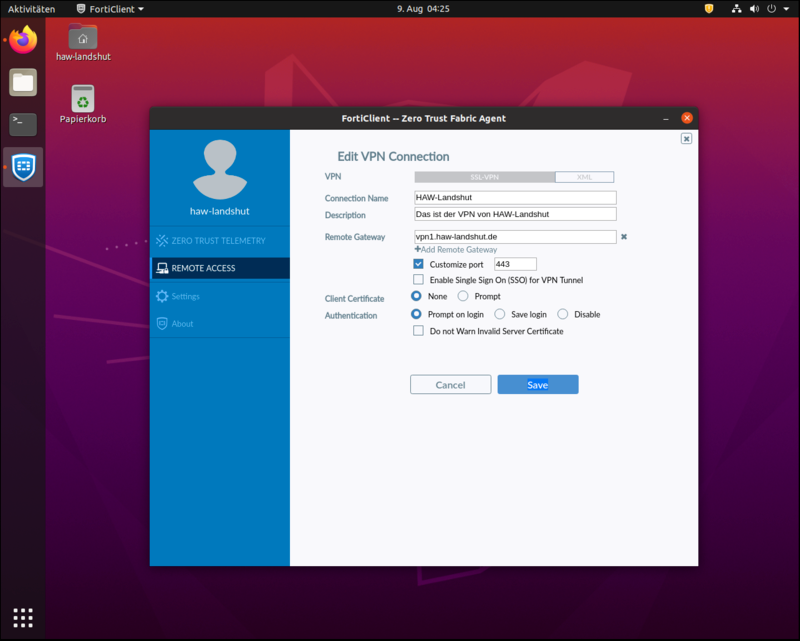Uncheck the Customize port checkbox

(x=419, y=264)
